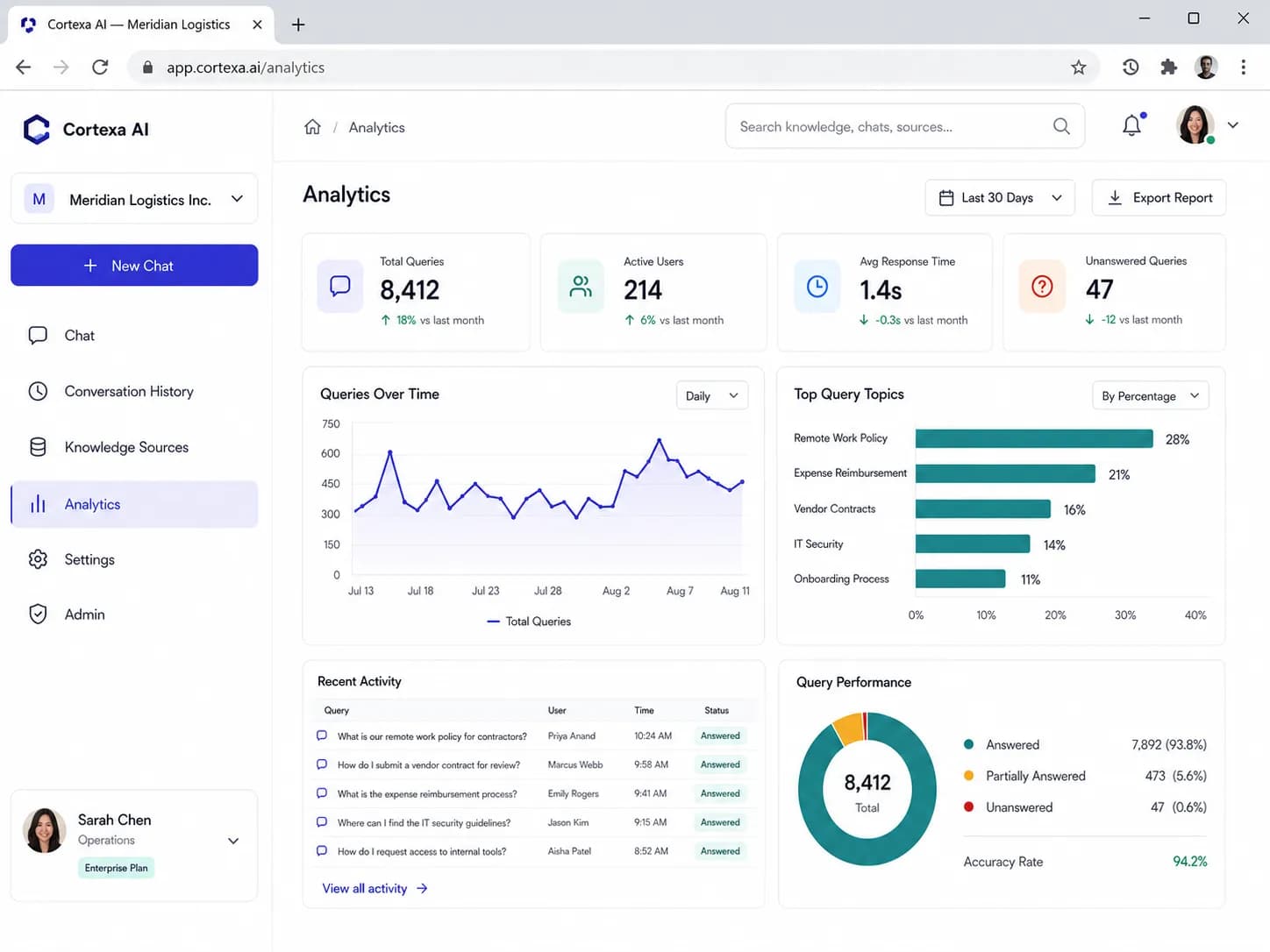Open the notifications bell
Viewport: 1270px width, 952px height.
[1132, 125]
